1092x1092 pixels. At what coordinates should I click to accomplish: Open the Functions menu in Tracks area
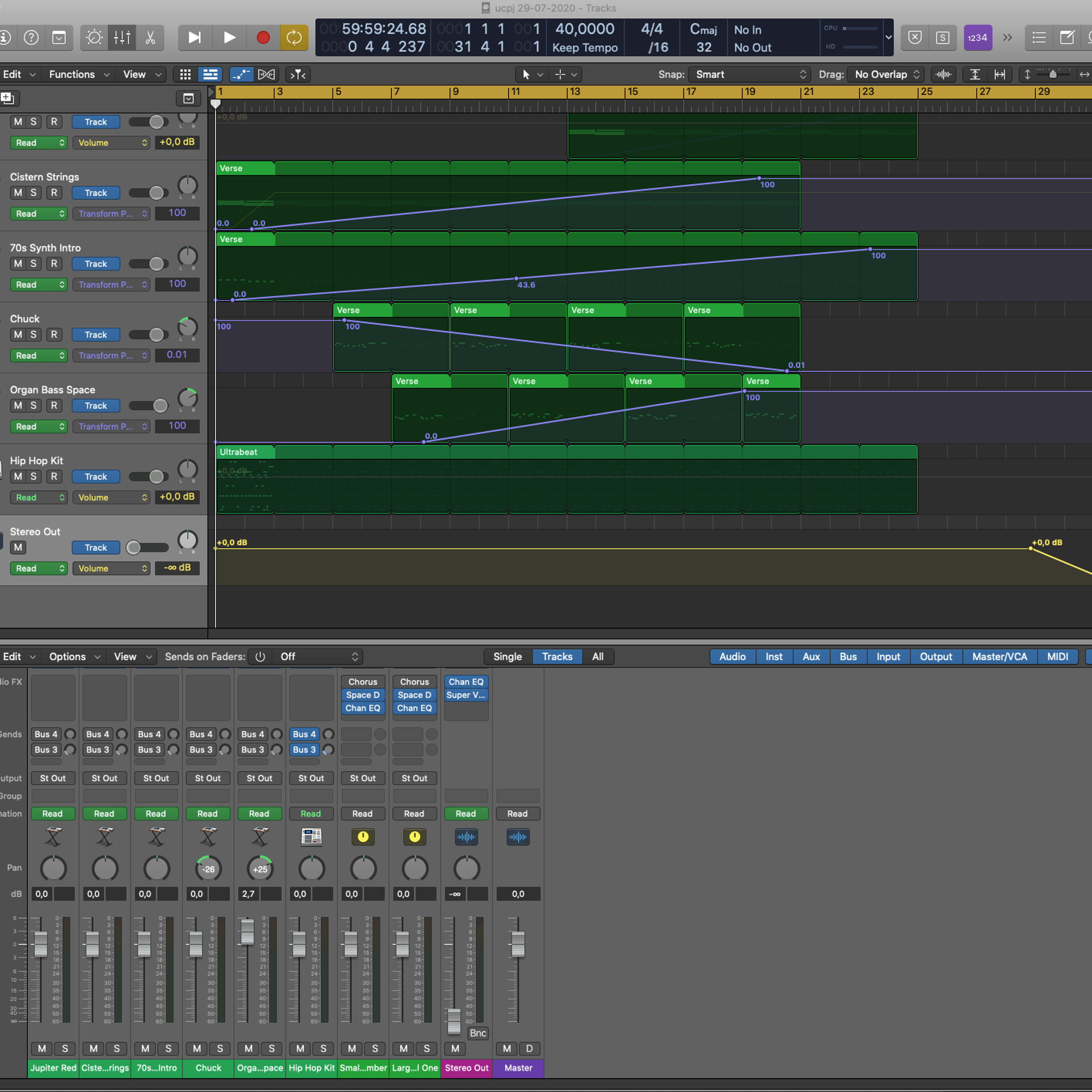[x=79, y=75]
